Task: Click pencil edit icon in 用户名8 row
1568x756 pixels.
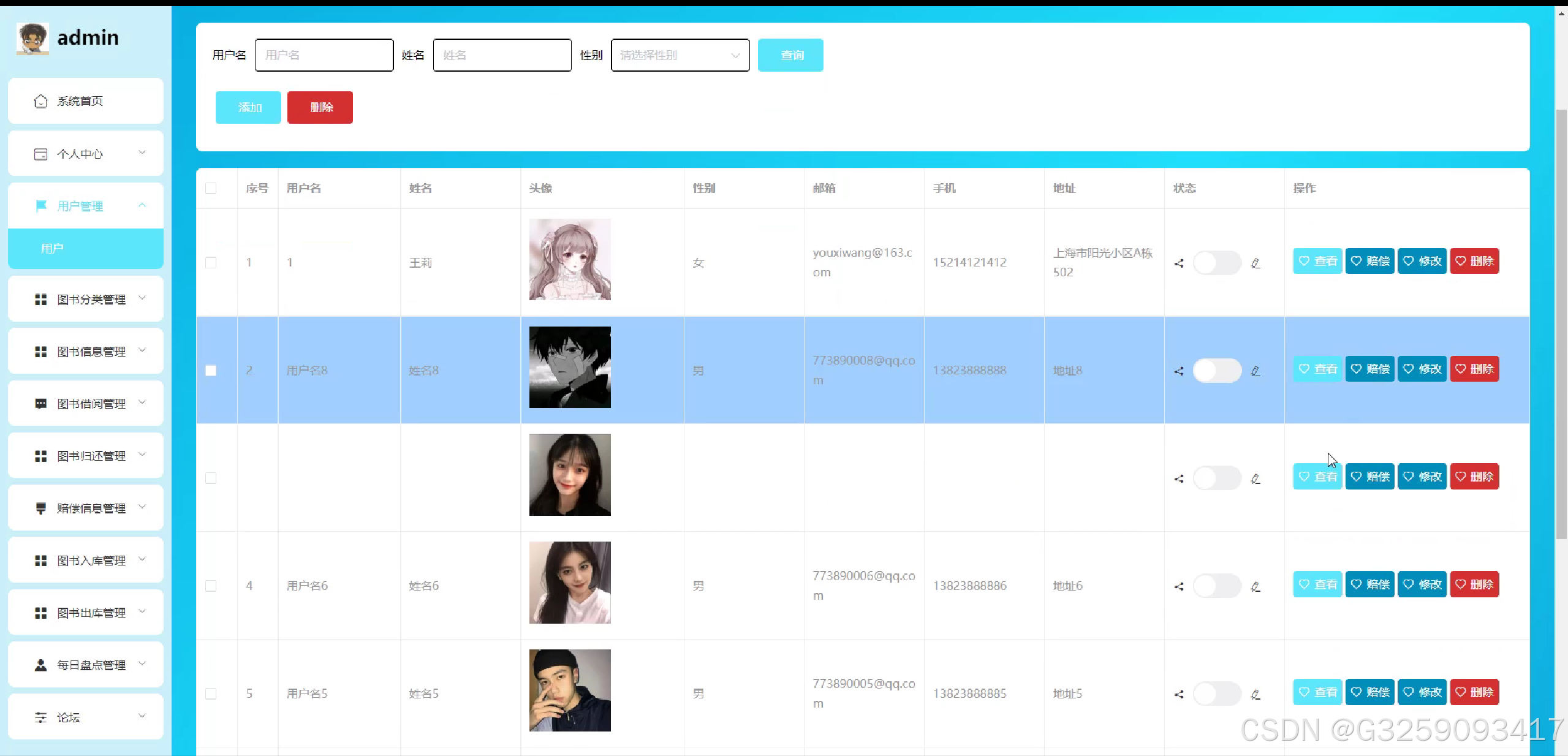Action: point(1256,371)
